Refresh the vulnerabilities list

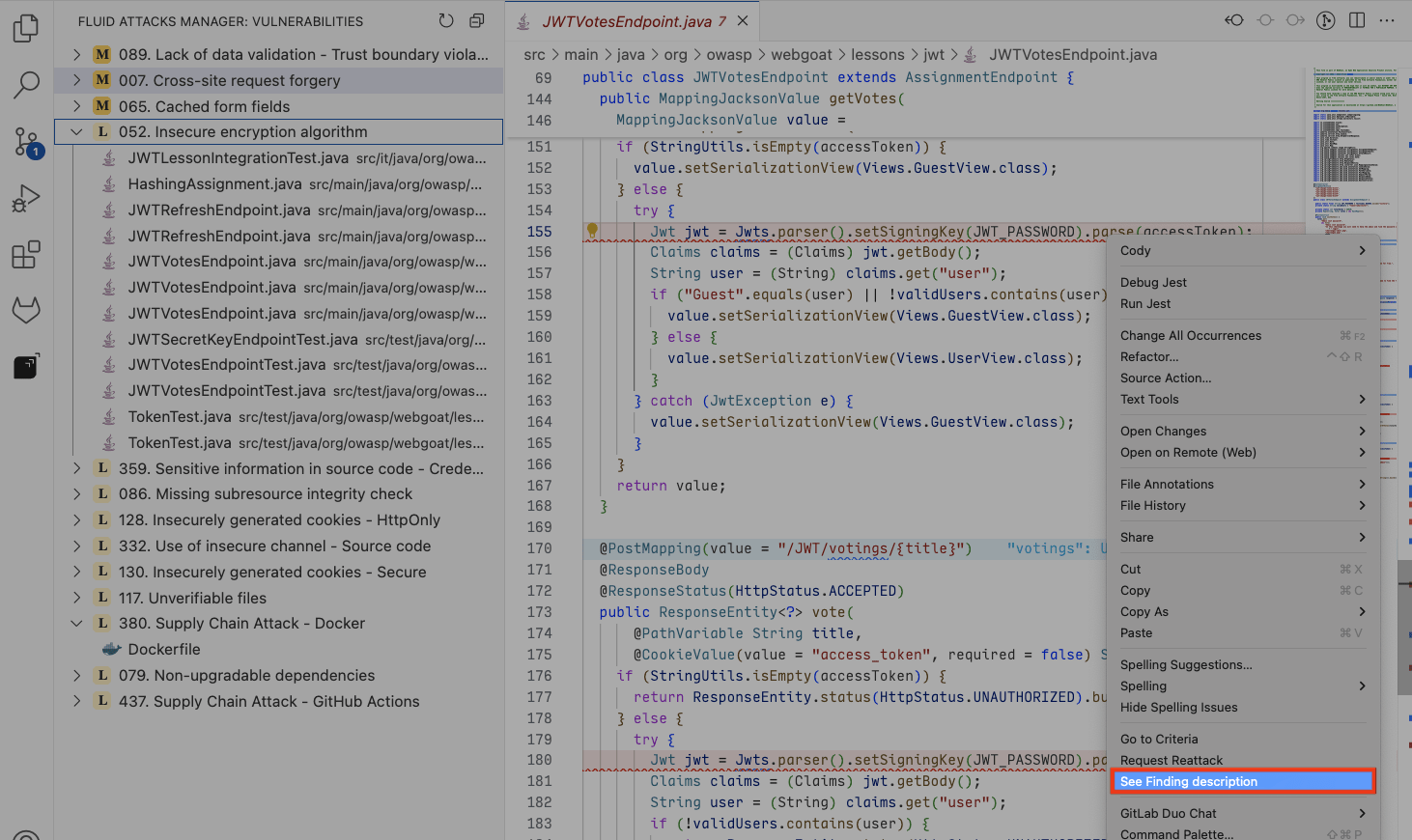coord(446,20)
